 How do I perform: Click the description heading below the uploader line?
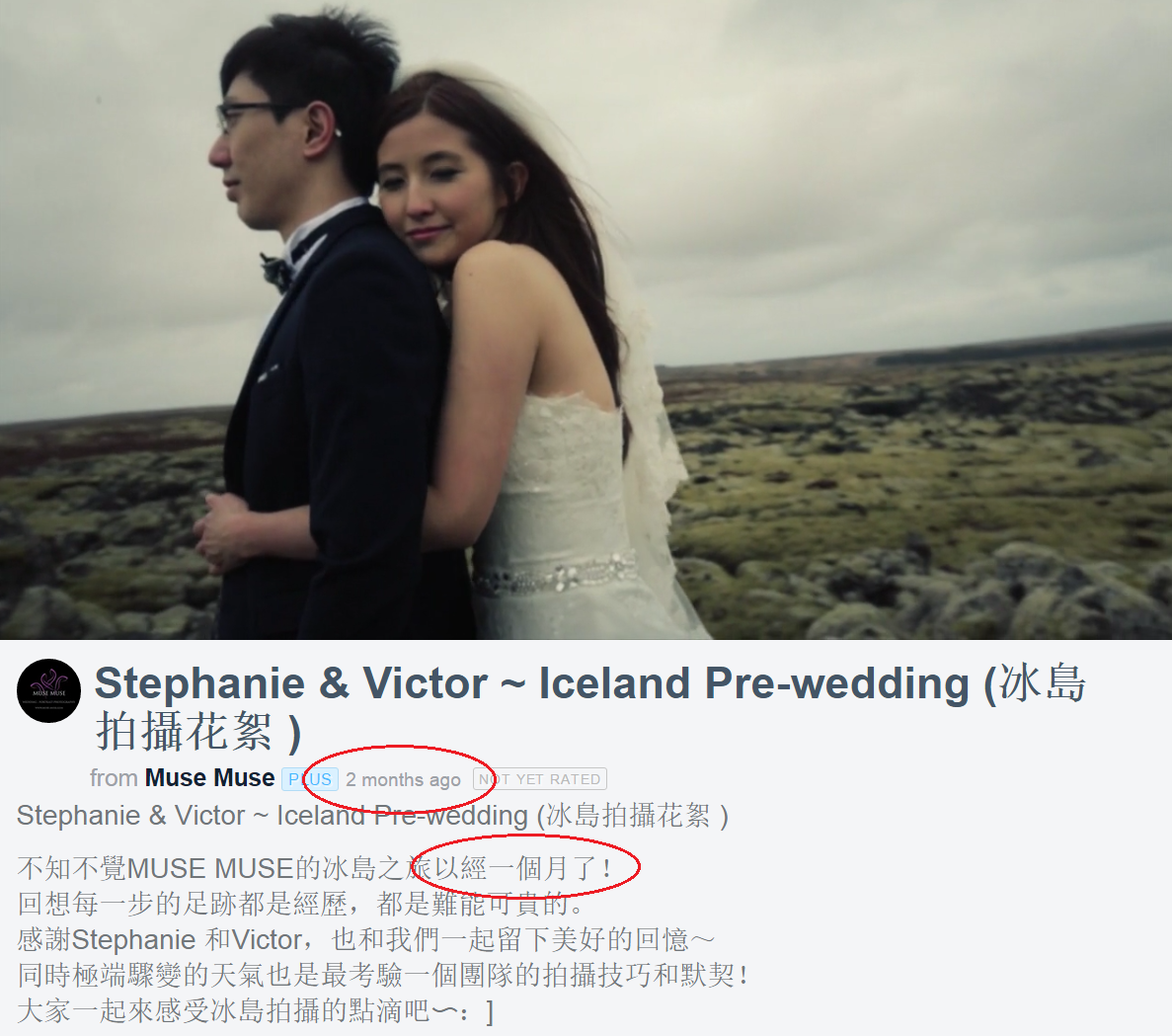coord(372,816)
